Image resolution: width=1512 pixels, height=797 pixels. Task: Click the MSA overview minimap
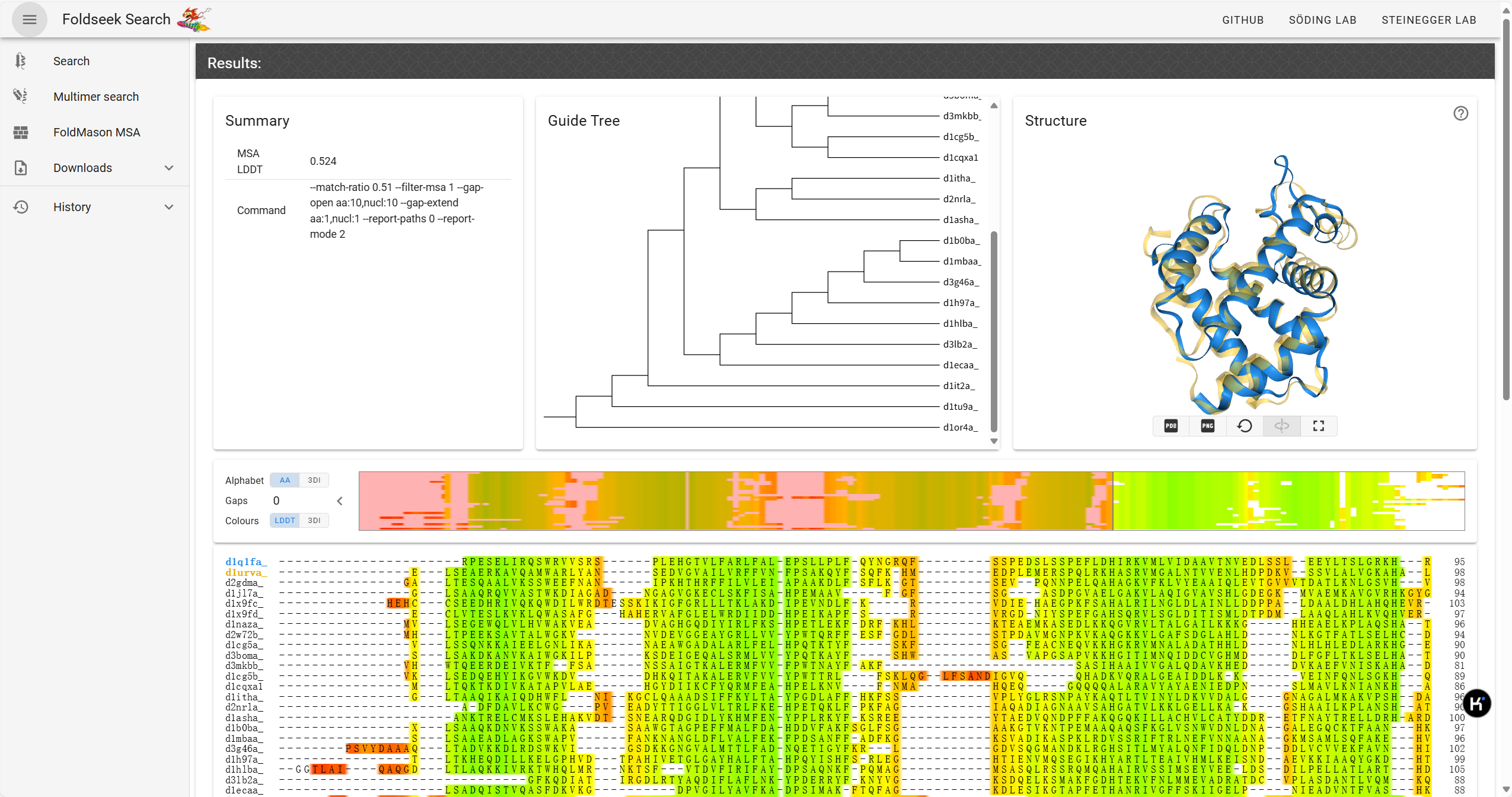(911, 501)
